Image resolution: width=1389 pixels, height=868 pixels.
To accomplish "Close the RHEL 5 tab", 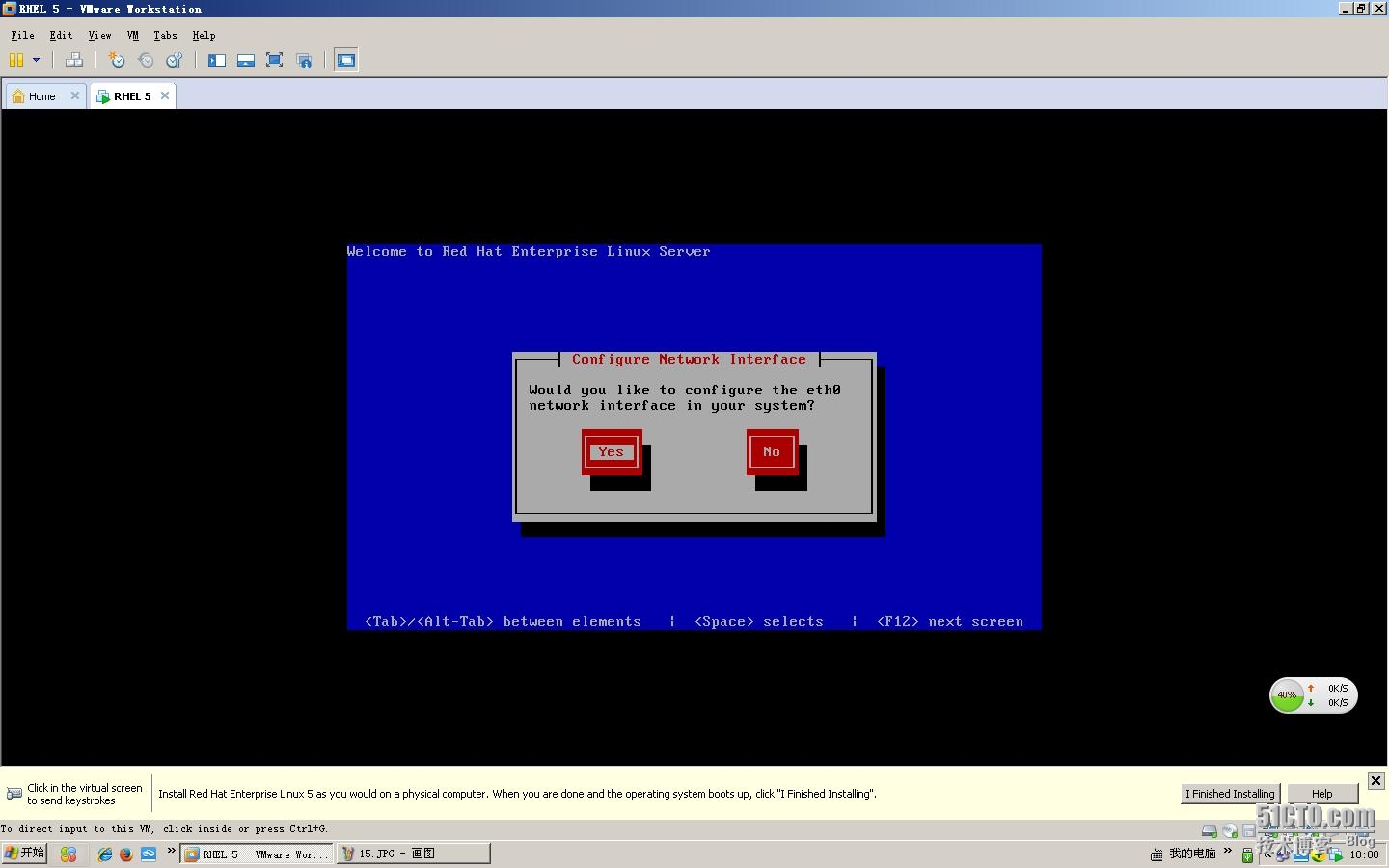I will 165,95.
